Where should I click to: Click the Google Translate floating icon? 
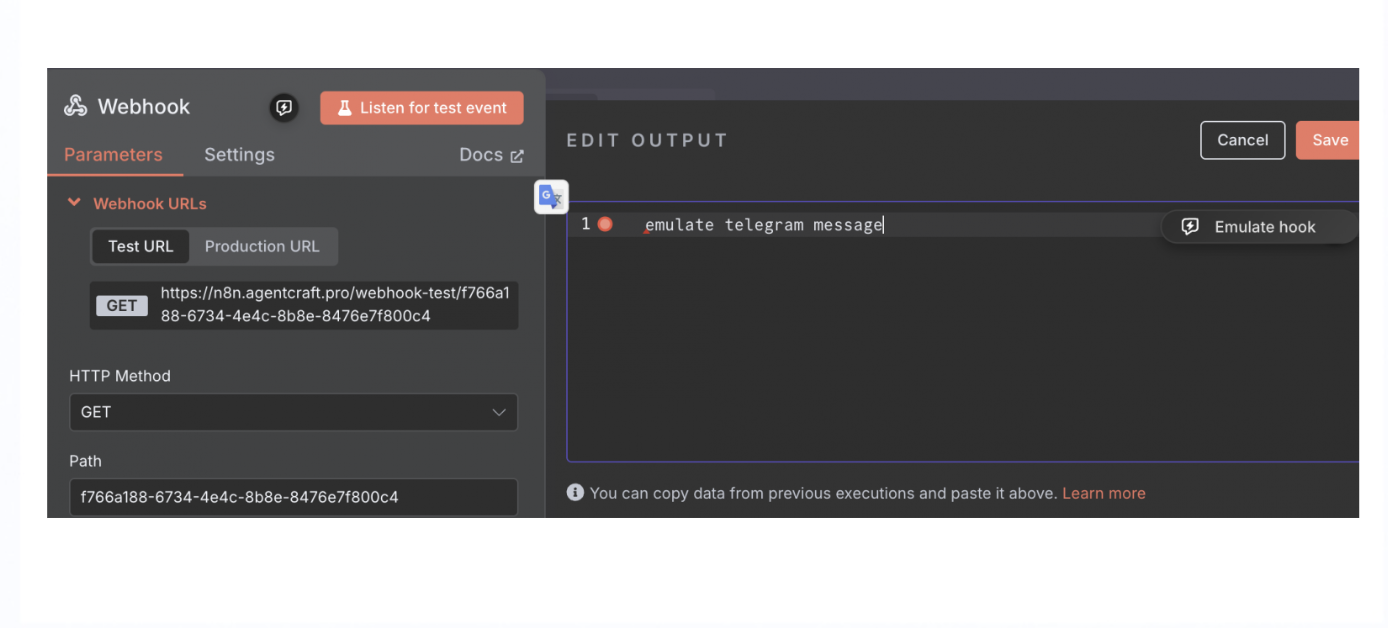click(x=551, y=197)
